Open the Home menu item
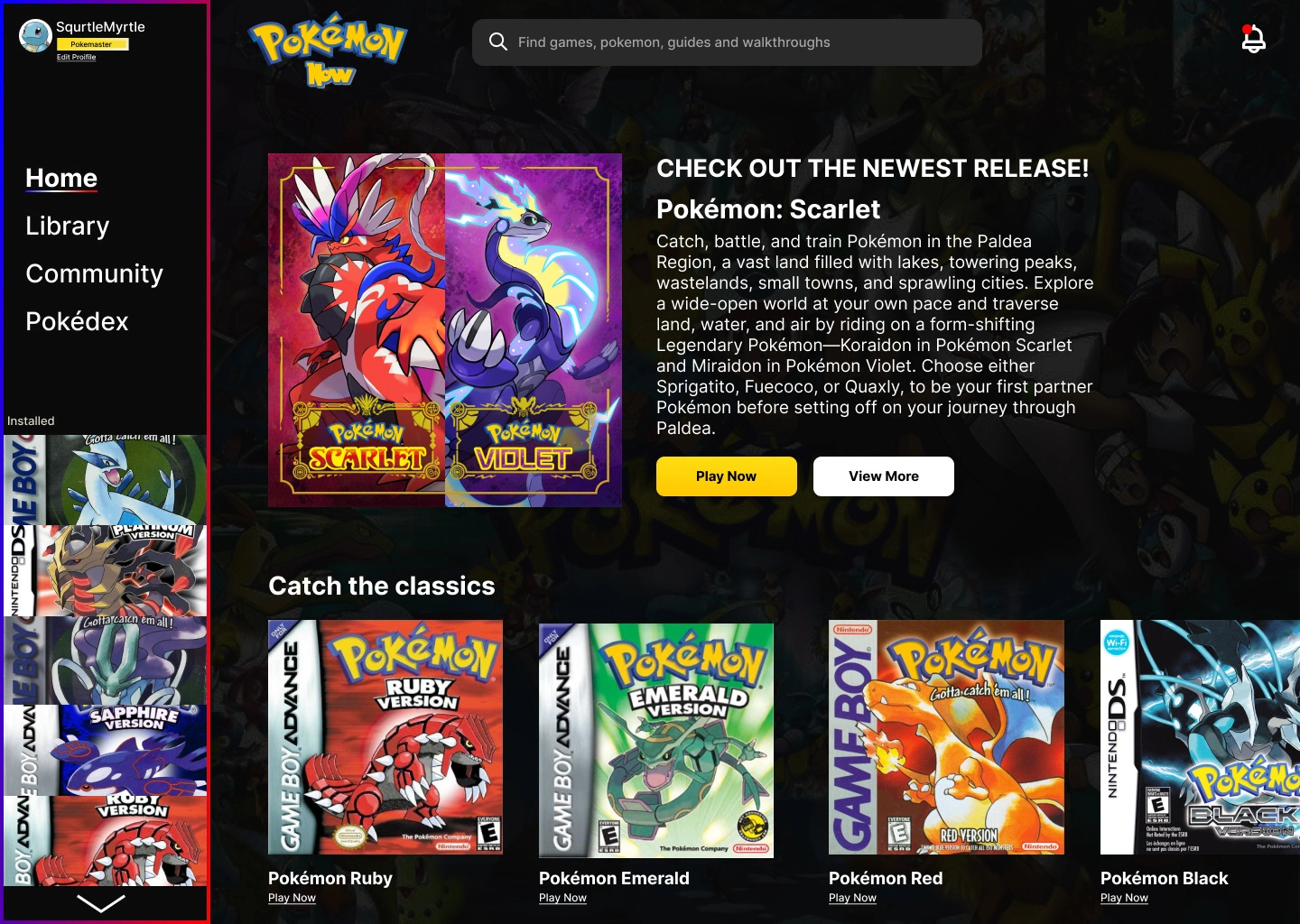 point(61,178)
